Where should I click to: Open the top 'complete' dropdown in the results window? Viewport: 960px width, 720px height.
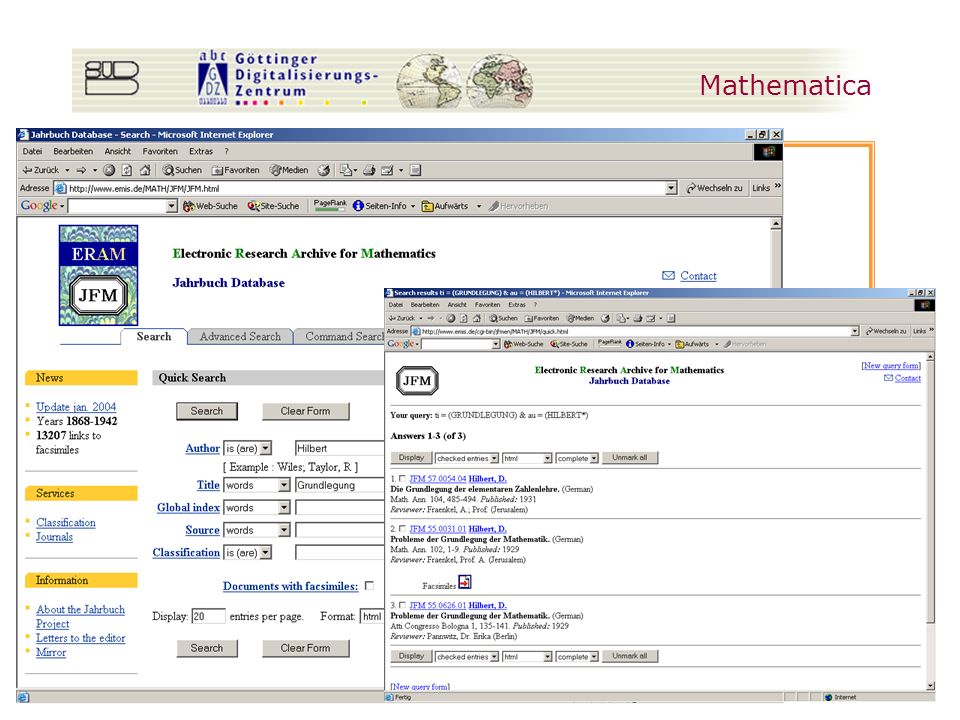pyautogui.click(x=594, y=459)
